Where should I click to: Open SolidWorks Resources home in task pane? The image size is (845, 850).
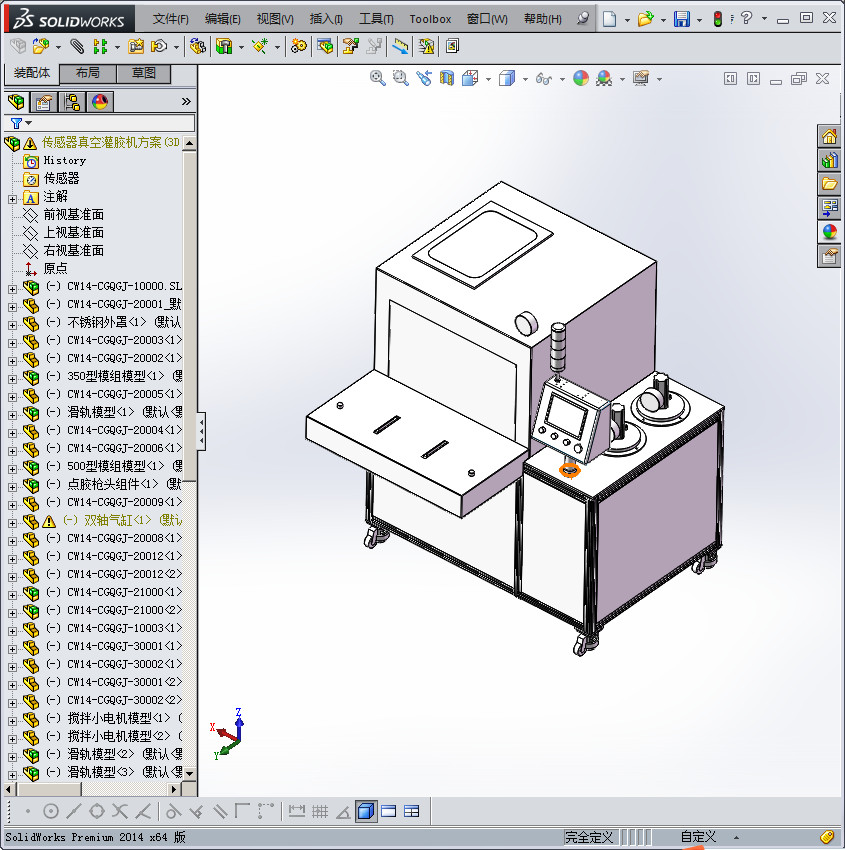tap(829, 137)
